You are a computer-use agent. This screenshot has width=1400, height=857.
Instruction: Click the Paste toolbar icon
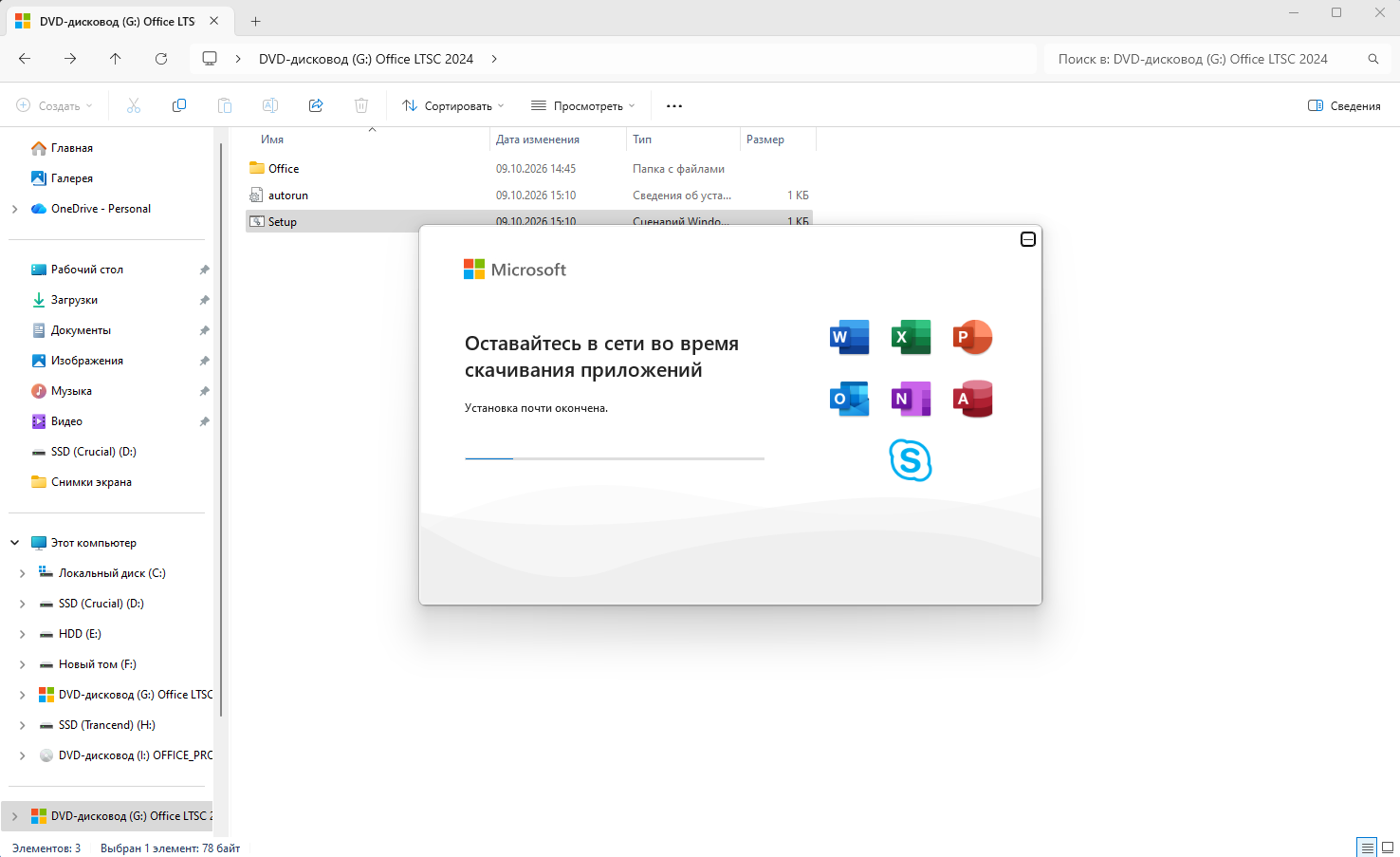tap(225, 105)
